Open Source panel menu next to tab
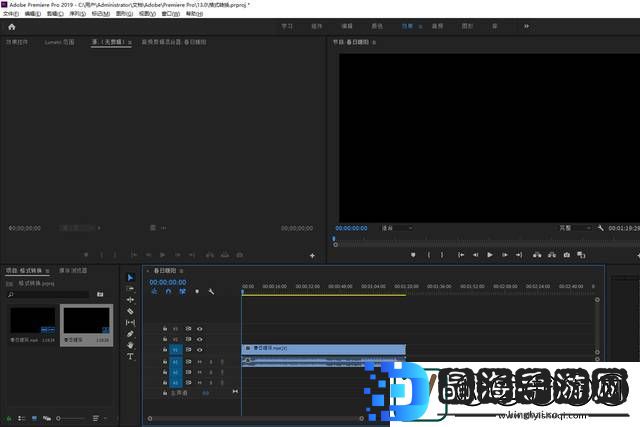The width and height of the screenshot is (640, 427). [x=130, y=42]
